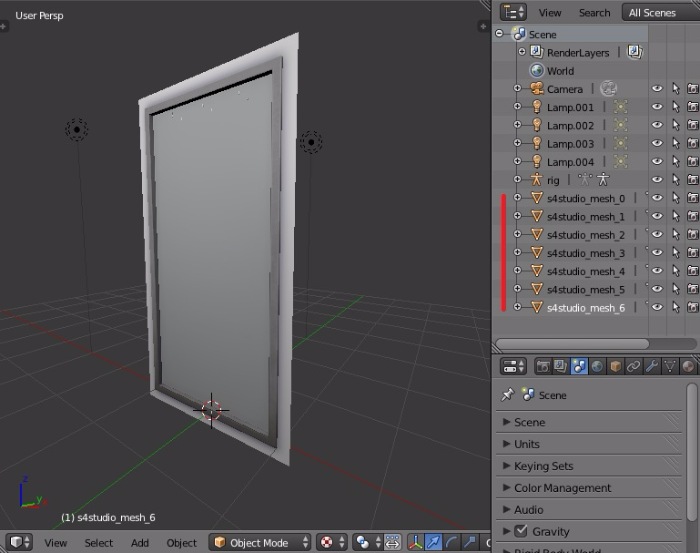Click the outliner horizontal scrollbar
Screen dimensions: 700x553
572,343
